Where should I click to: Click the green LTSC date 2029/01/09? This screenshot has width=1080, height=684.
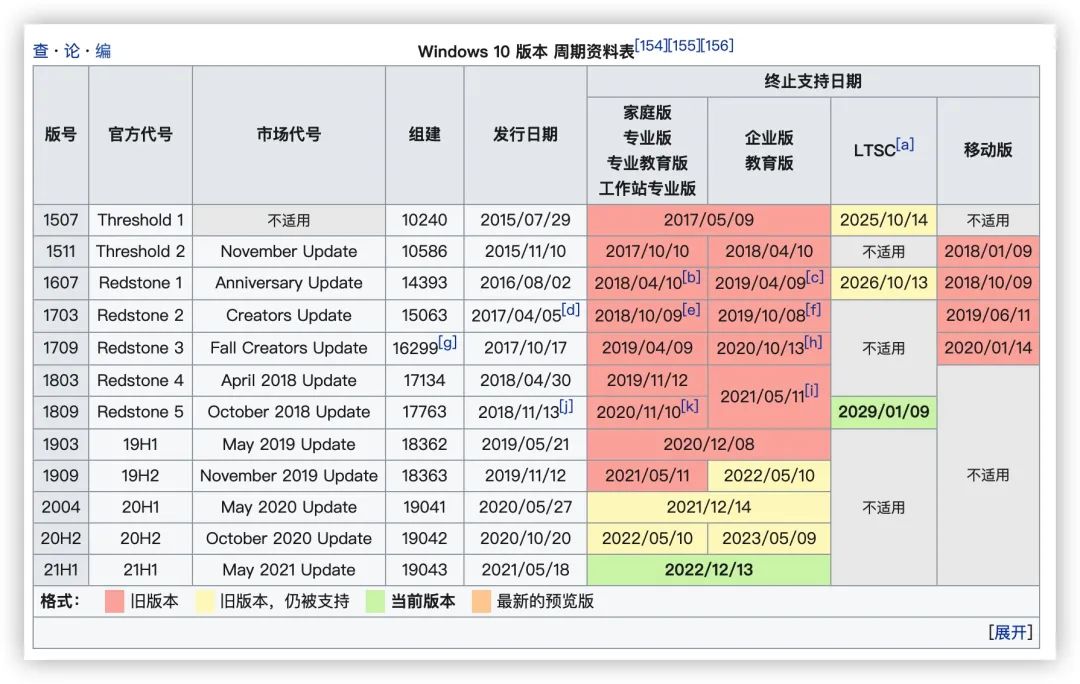click(884, 412)
